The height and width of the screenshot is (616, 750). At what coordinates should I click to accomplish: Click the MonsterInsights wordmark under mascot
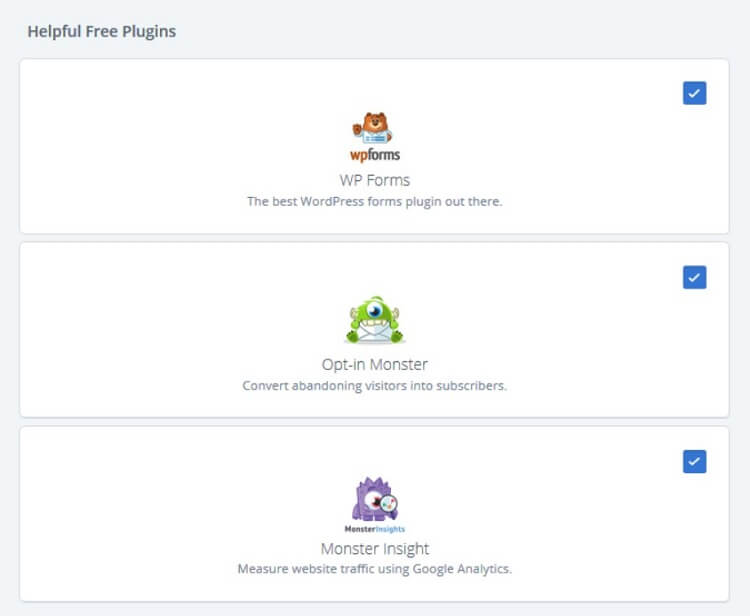pos(375,529)
